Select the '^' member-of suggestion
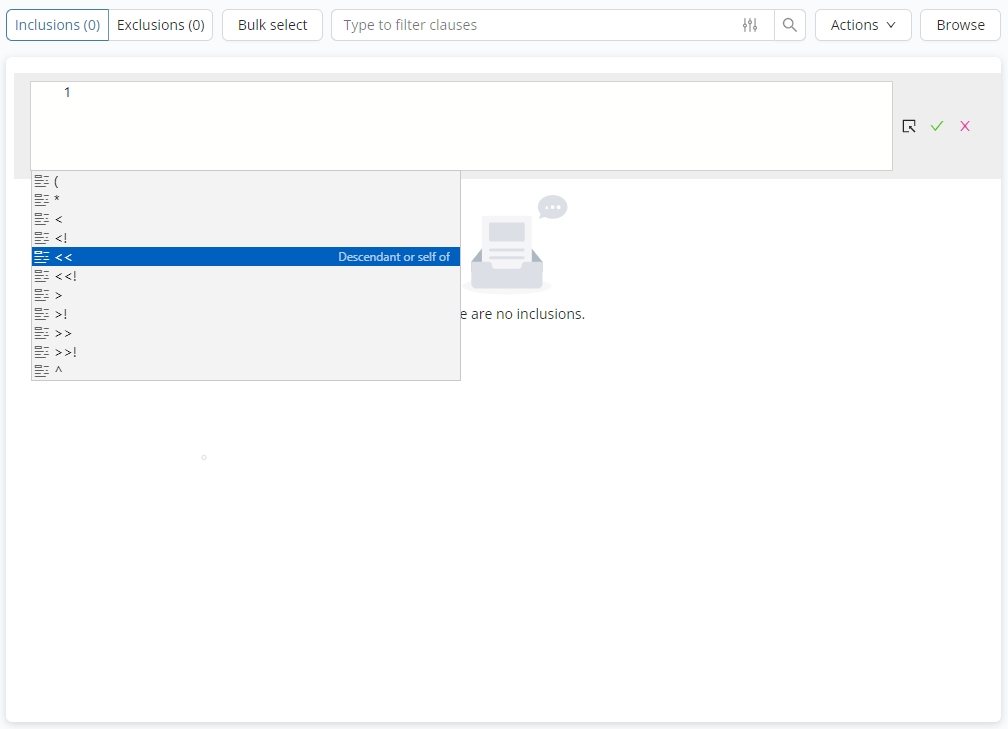 coord(246,371)
